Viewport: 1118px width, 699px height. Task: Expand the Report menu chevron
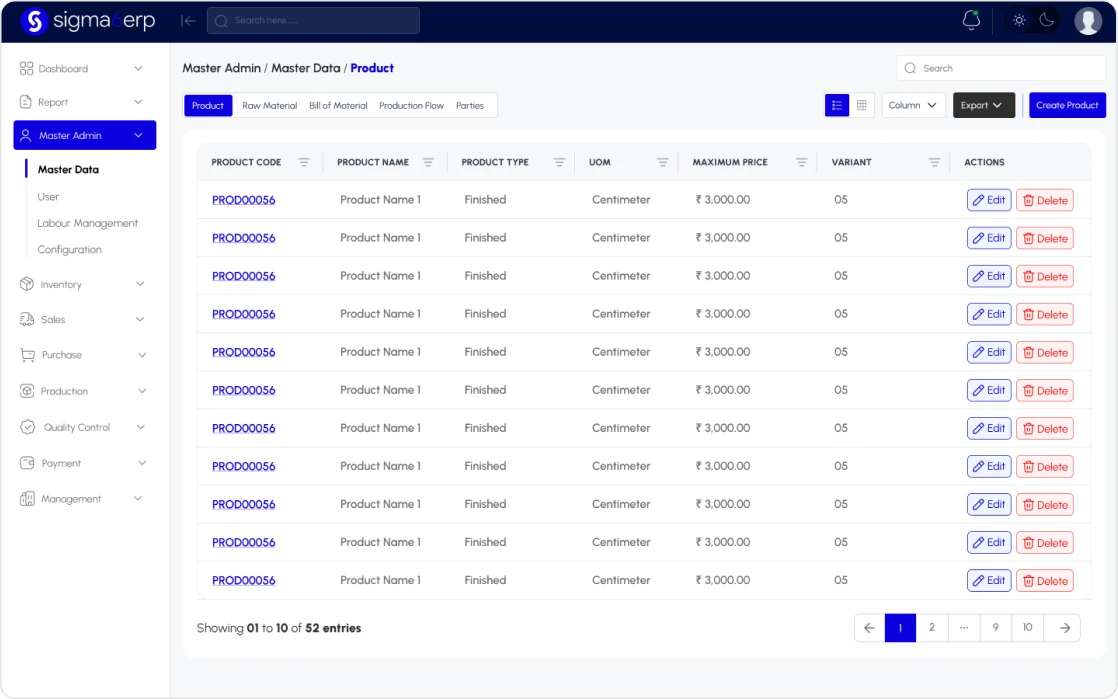(x=138, y=102)
